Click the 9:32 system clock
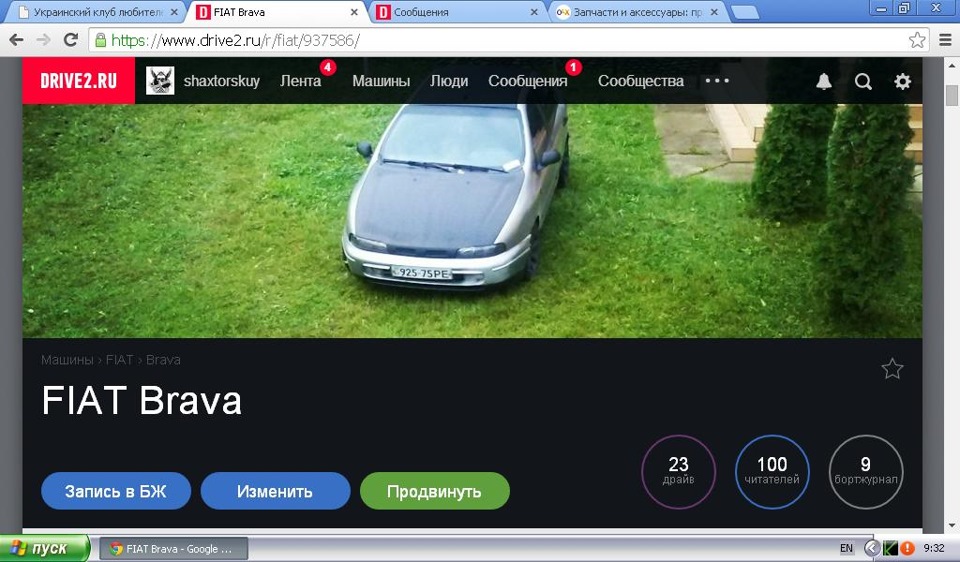Screen dimensions: 960x562 (x=934, y=549)
